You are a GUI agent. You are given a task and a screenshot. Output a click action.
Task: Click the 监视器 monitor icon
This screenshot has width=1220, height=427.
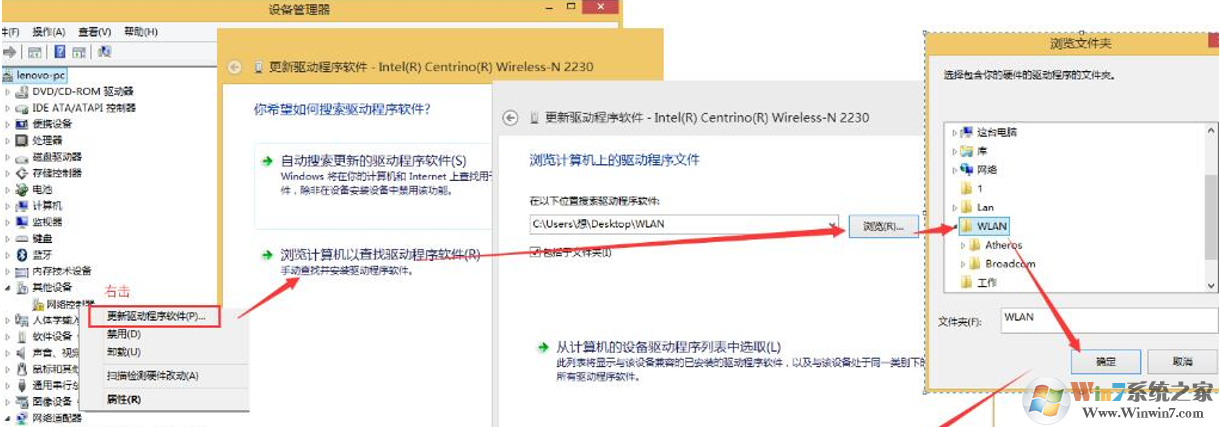pos(23,222)
